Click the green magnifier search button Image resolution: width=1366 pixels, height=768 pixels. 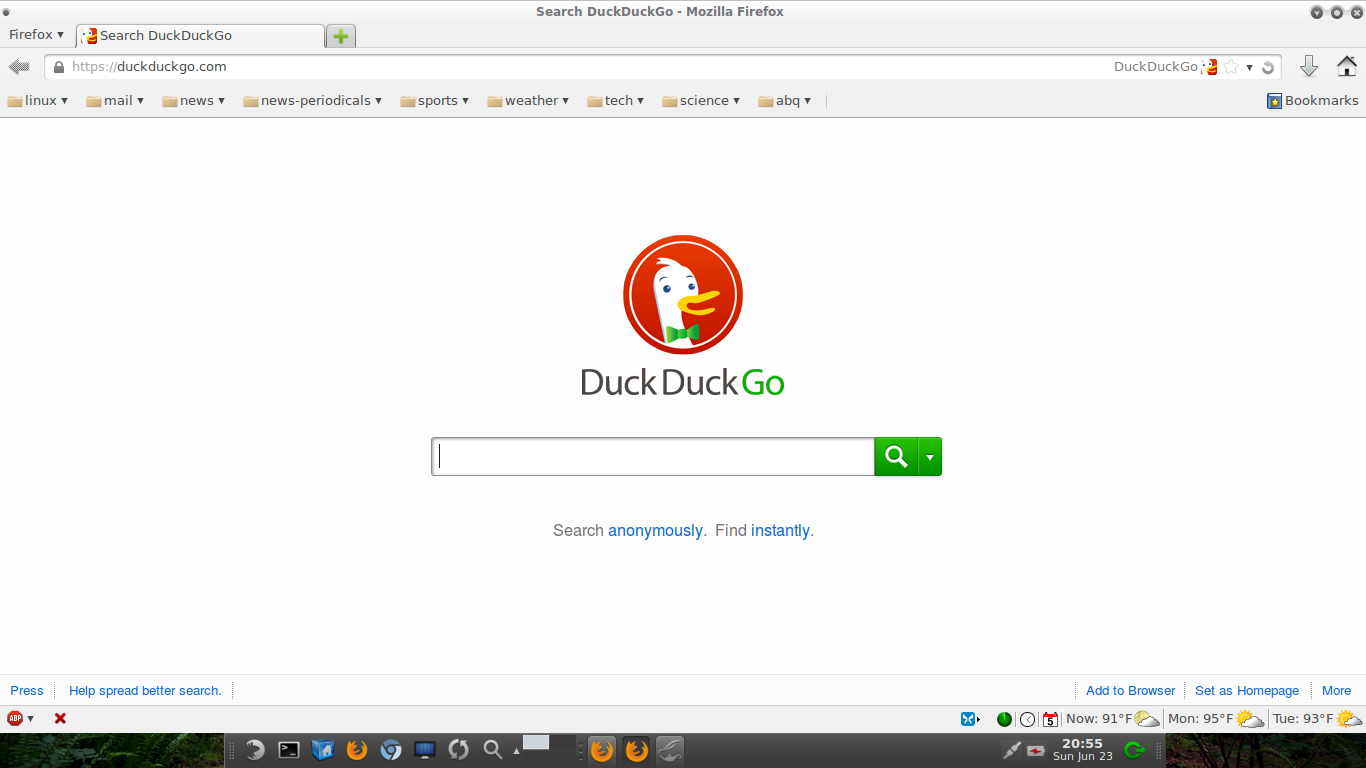896,457
